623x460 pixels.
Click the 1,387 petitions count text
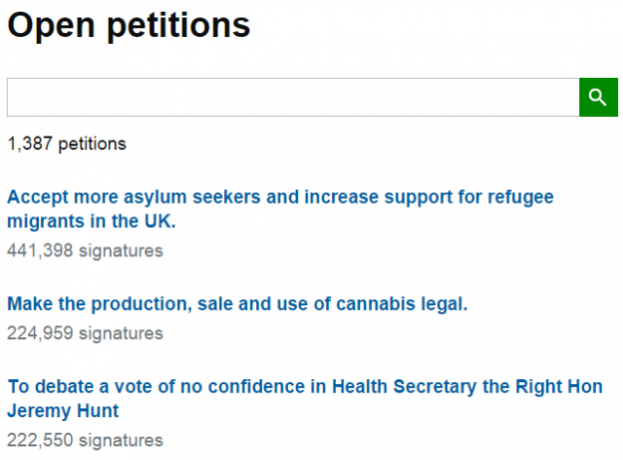pos(67,144)
